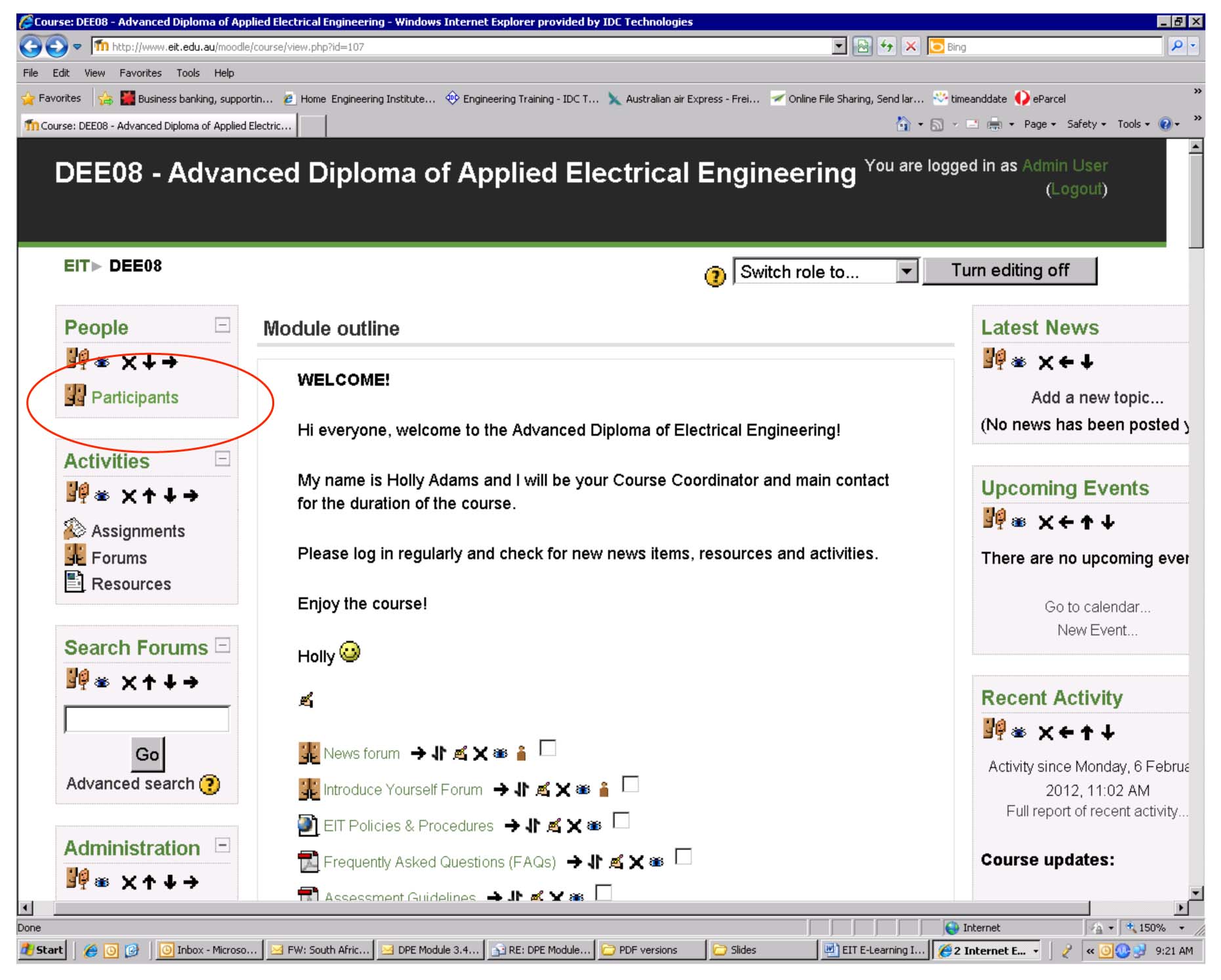Open Page dropdown in IE toolbar
1221x980 pixels.
tap(1040, 124)
